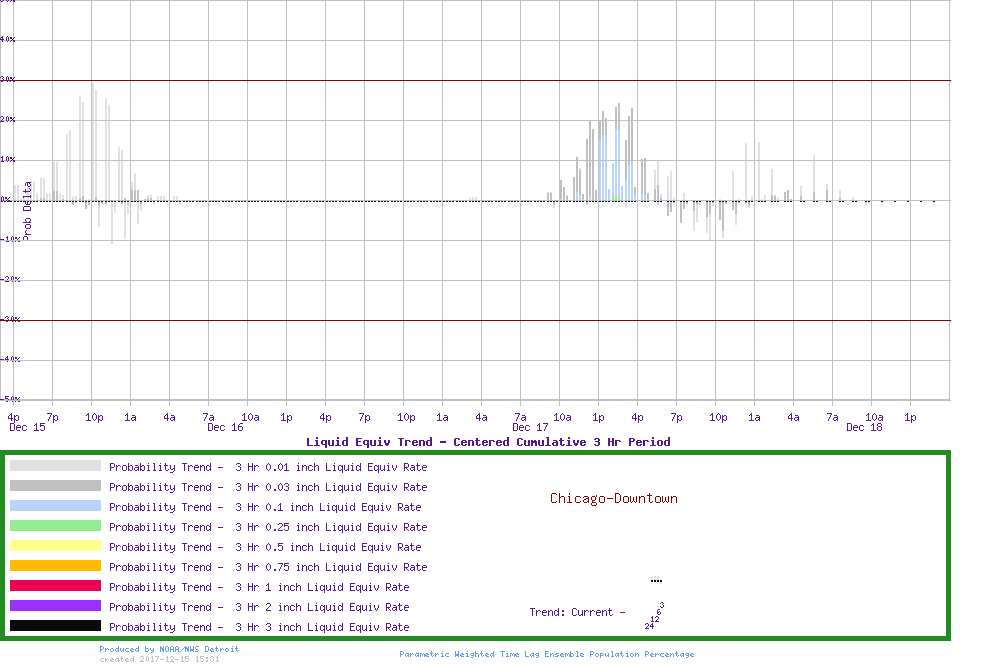Click the Dec 16 date axis label
The height and width of the screenshot is (670, 1000).
(x=225, y=427)
